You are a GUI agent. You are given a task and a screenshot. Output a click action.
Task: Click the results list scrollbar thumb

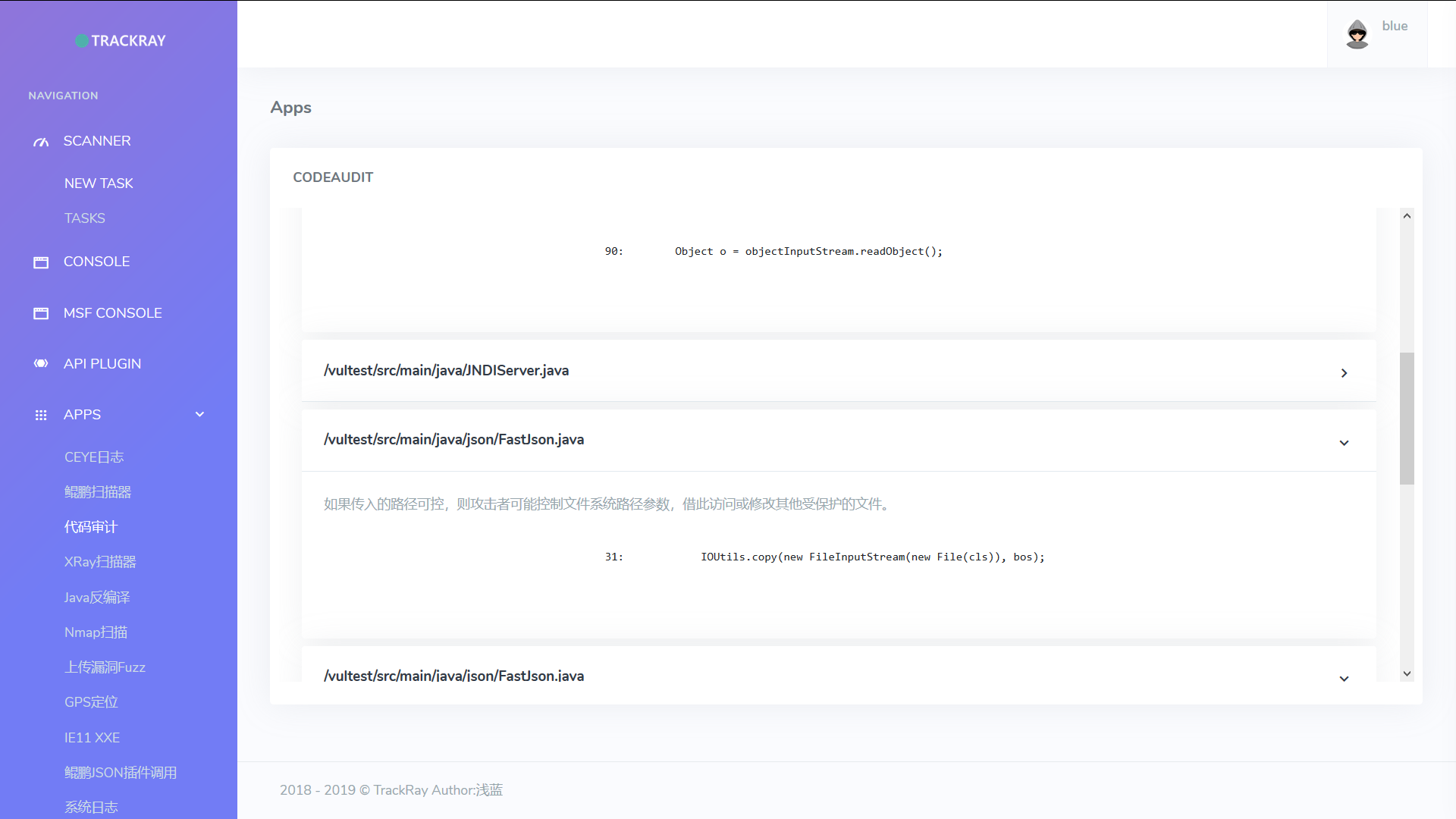pos(1407,417)
